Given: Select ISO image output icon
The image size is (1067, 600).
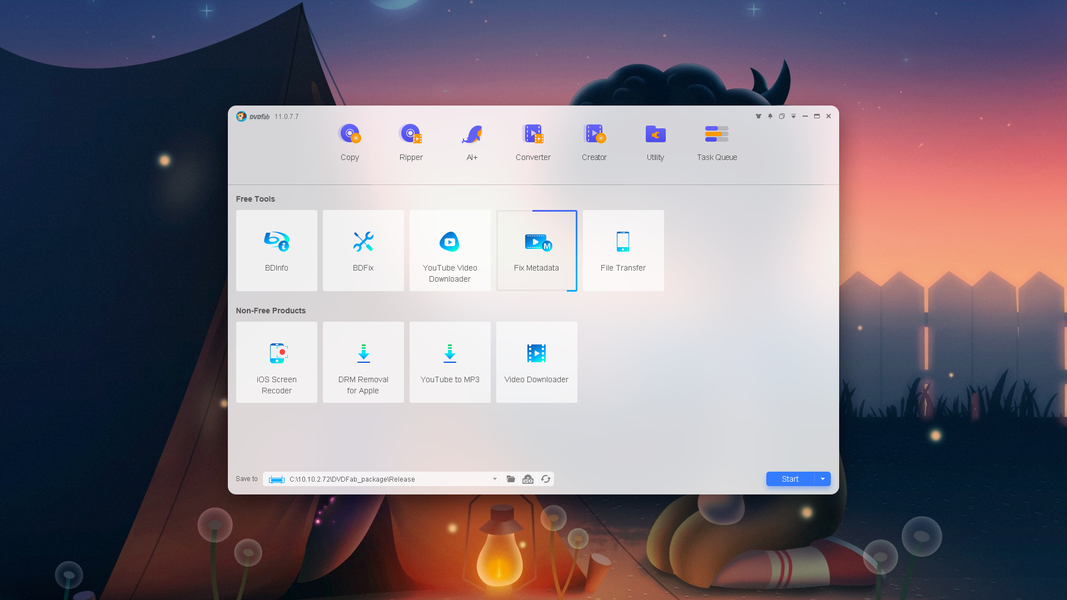Looking at the screenshot, I should pos(528,479).
